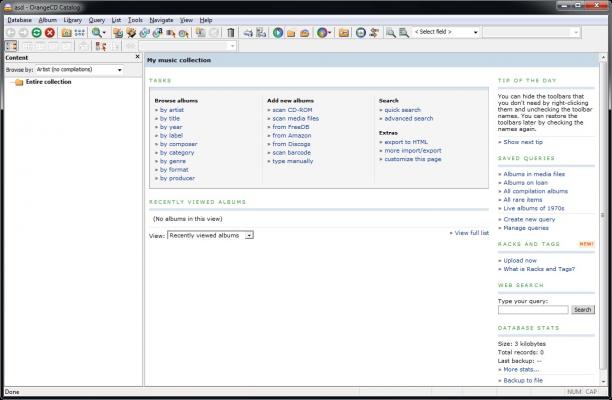Image resolution: width=612 pixels, height=400 pixels.
Task: Browse albums by artist link
Action: click(x=172, y=110)
